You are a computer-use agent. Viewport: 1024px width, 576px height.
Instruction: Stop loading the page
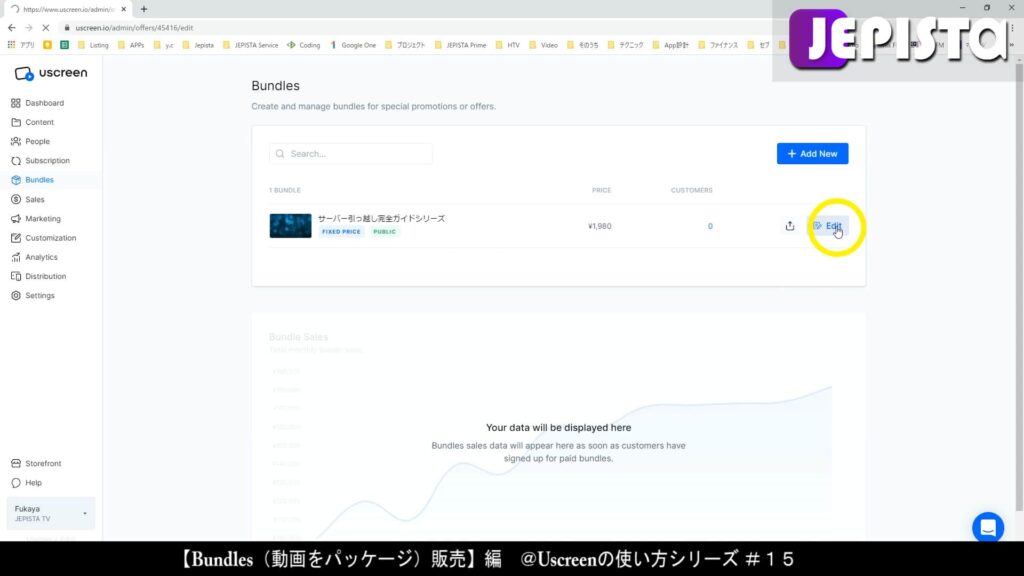[46, 27]
